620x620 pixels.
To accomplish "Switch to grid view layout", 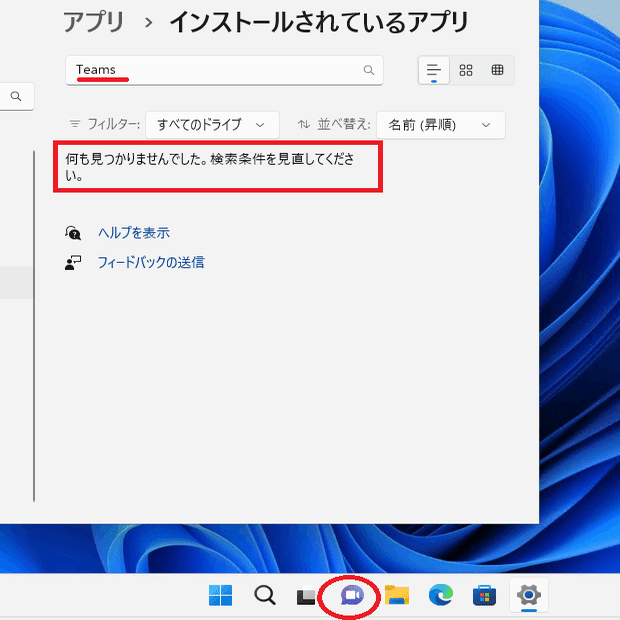I will click(x=466, y=70).
